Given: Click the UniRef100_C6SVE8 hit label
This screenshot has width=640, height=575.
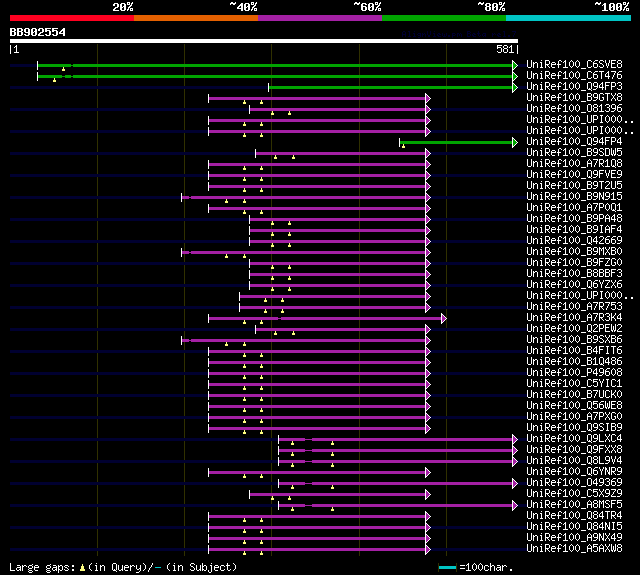Looking at the screenshot, I should 574,64.
